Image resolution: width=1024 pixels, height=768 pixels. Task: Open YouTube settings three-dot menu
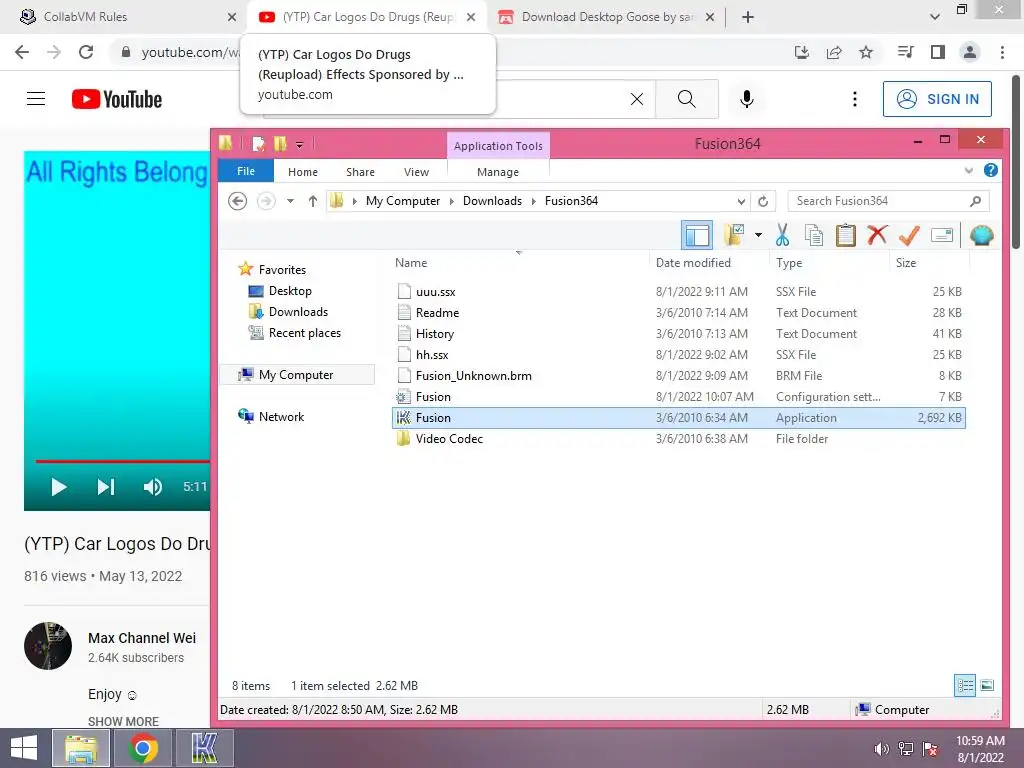[854, 99]
